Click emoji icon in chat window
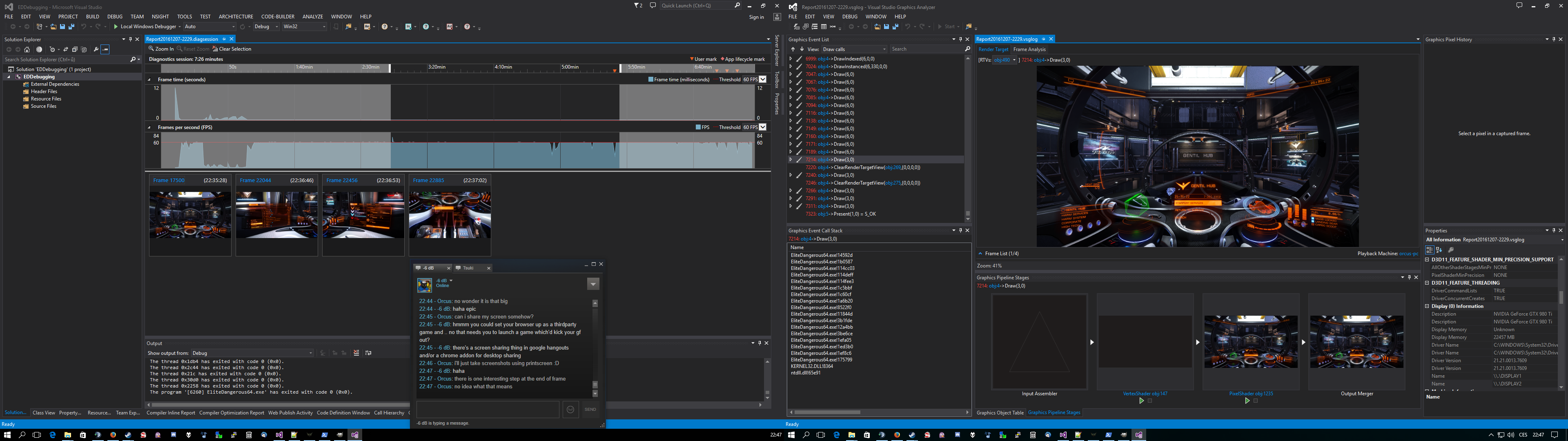 [570, 409]
